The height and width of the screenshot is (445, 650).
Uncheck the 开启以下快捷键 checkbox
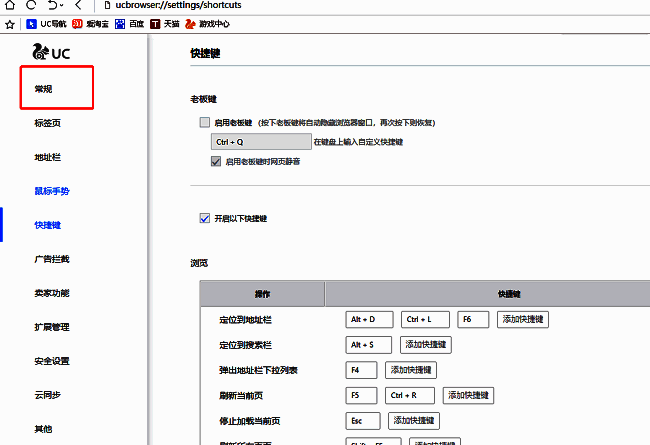[205, 218]
